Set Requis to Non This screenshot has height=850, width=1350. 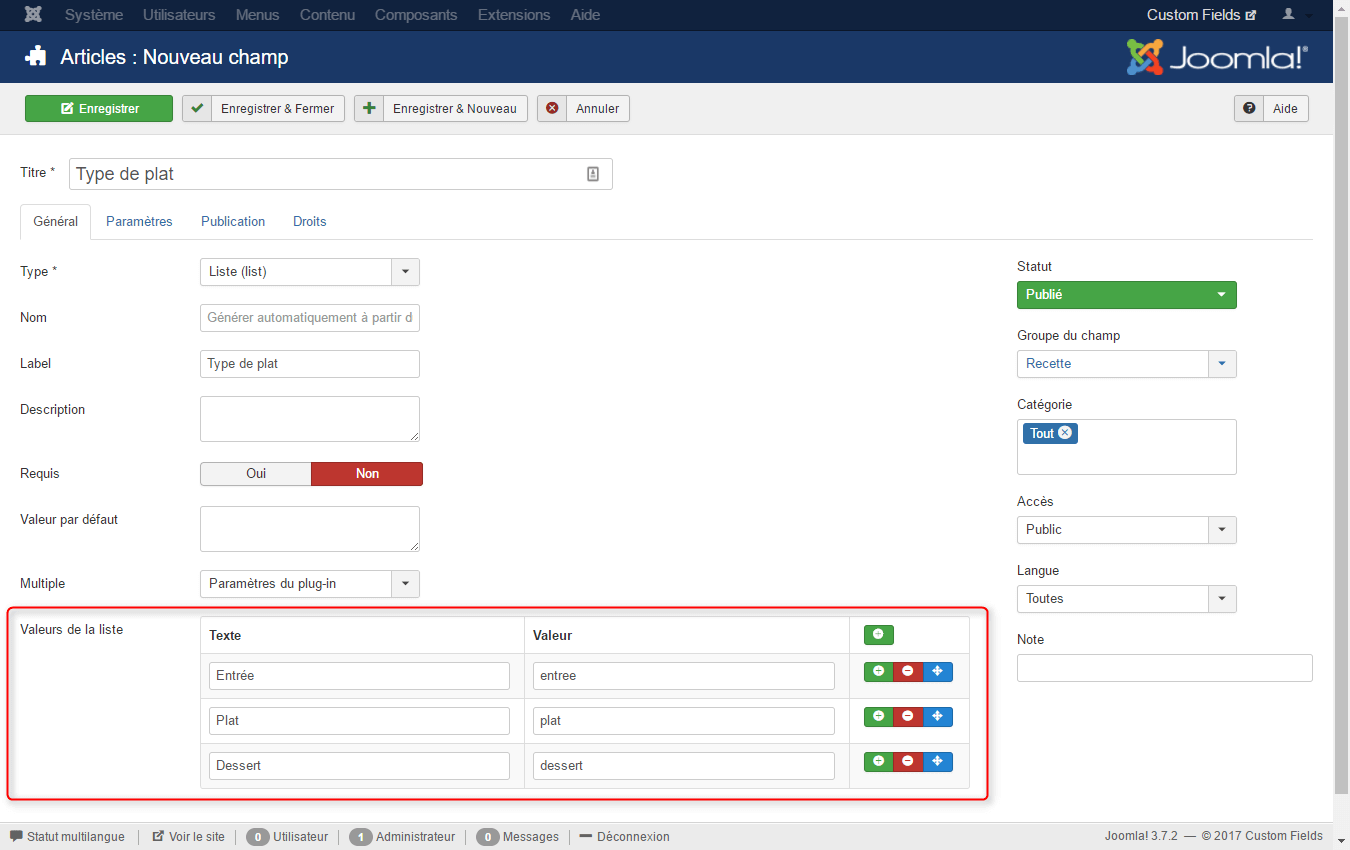[367, 474]
